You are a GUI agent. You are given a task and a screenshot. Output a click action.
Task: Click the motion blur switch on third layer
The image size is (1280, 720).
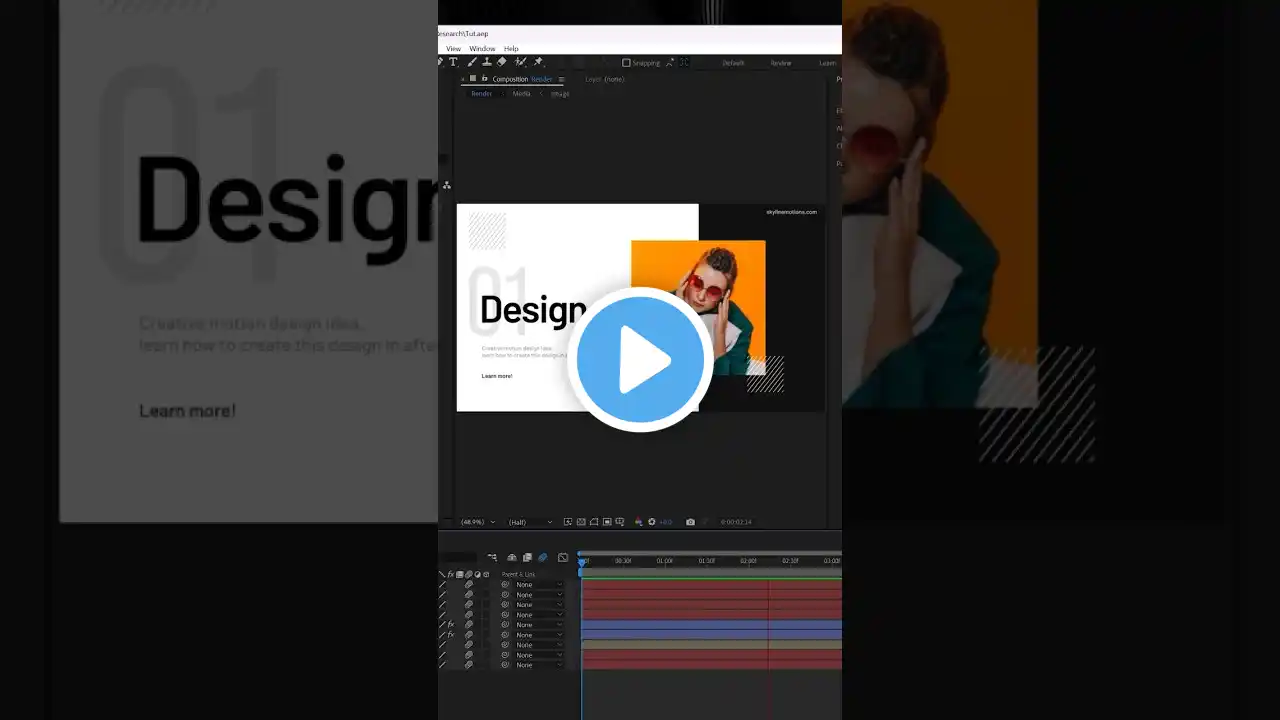pyautogui.click(x=469, y=604)
